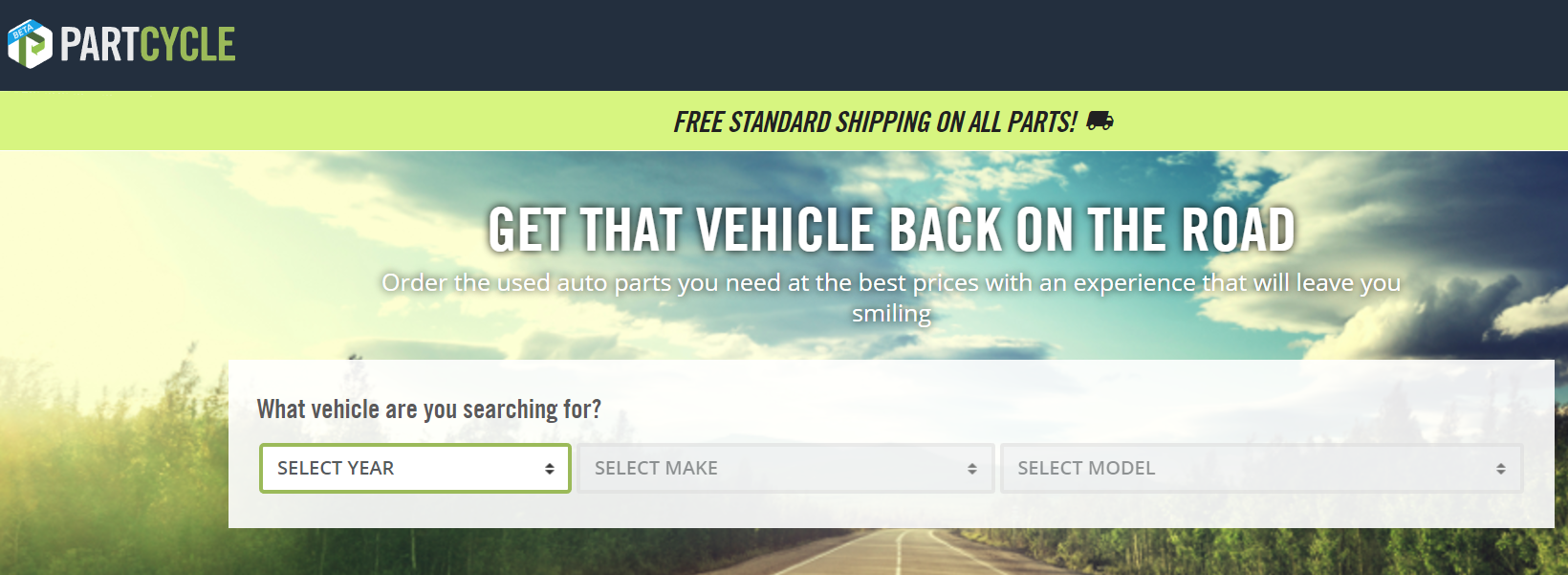Image resolution: width=1568 pixels, height=575 pixels.
Task: Open the Select Year dropdown
Action: click(415, 468)
